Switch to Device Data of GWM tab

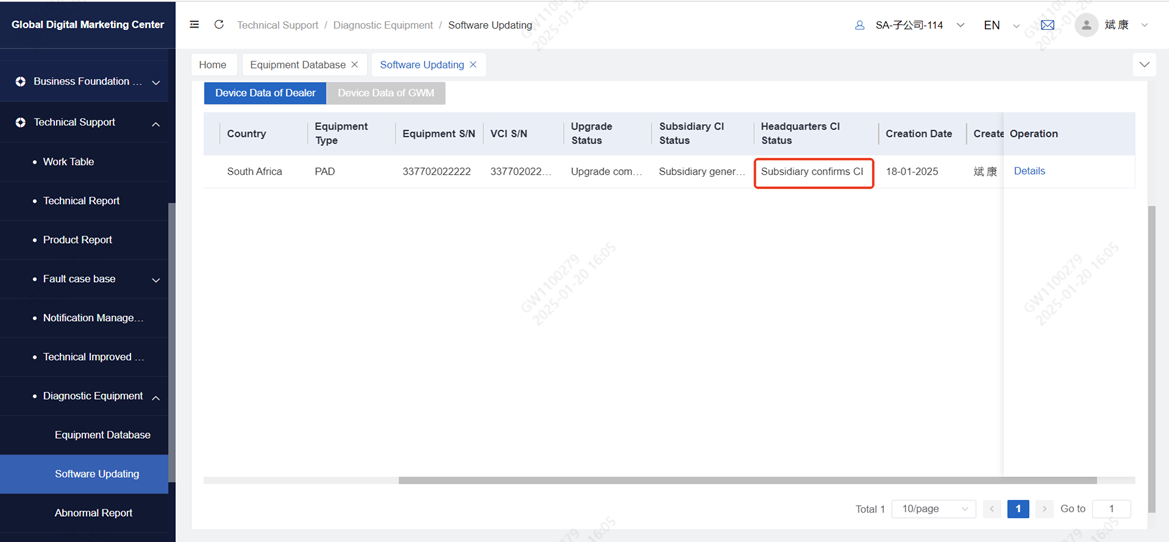tap(386, 93)
